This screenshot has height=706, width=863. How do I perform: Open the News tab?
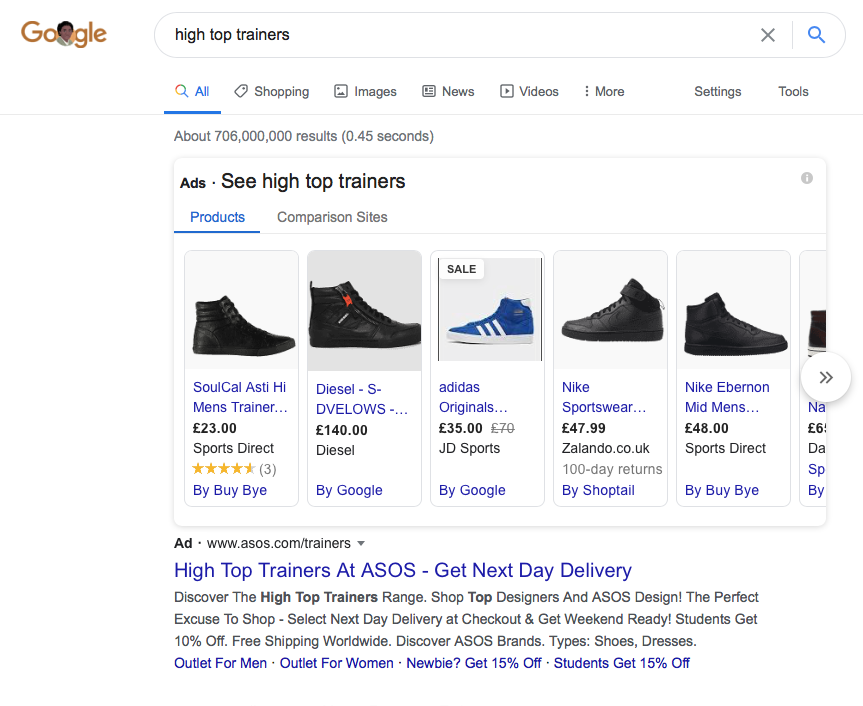tap(448, 91)
